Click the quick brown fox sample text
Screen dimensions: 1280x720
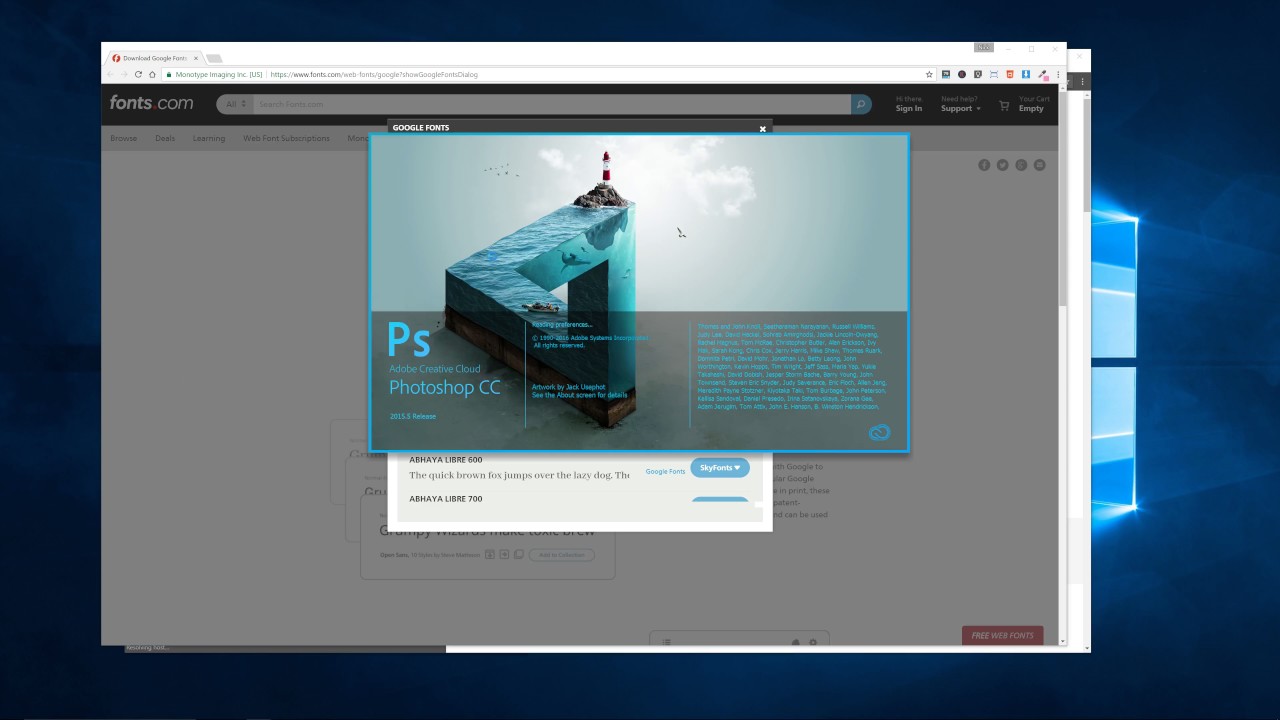tap(519, 476)
